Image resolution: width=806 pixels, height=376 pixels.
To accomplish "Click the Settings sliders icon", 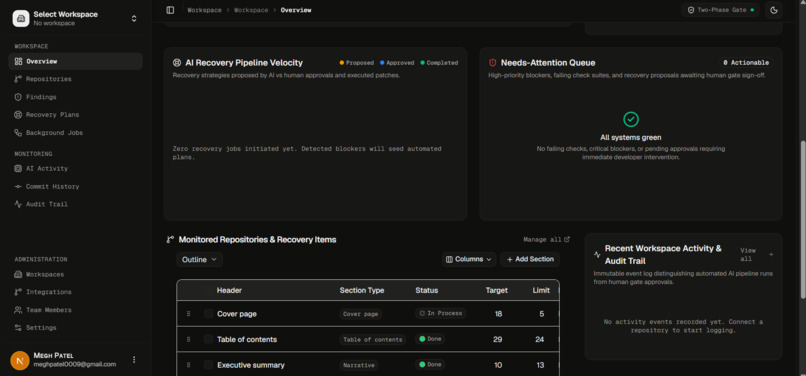I will pyautogui.click(x=18, y=328).
